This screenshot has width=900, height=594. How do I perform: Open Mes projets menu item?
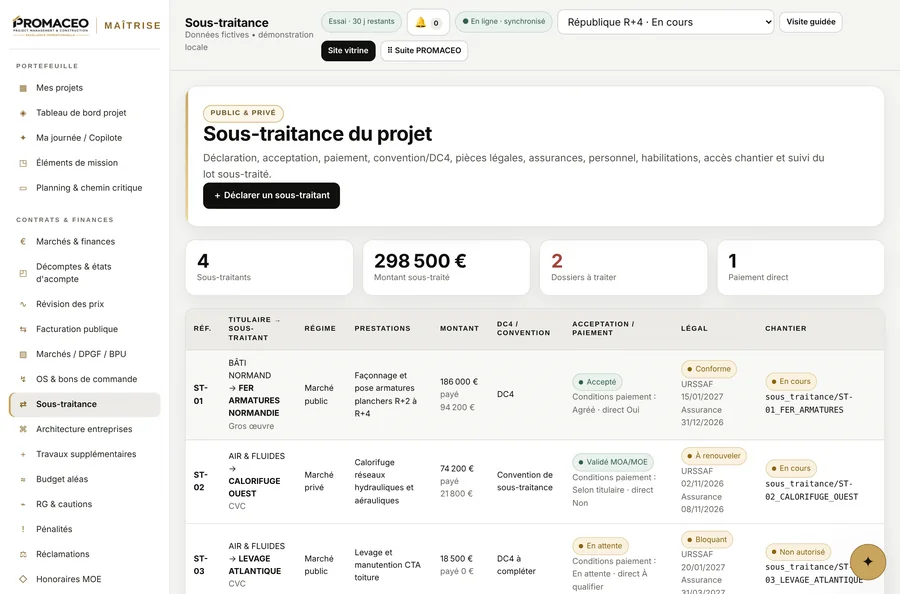point(85,88)
